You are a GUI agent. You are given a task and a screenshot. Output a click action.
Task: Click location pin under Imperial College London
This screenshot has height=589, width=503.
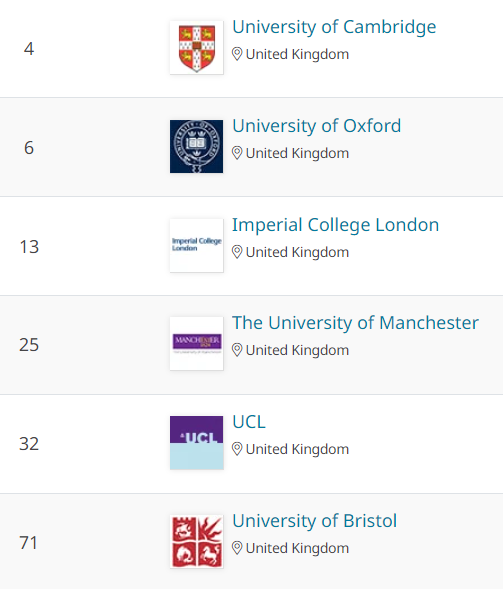click(x=237, y=252)
